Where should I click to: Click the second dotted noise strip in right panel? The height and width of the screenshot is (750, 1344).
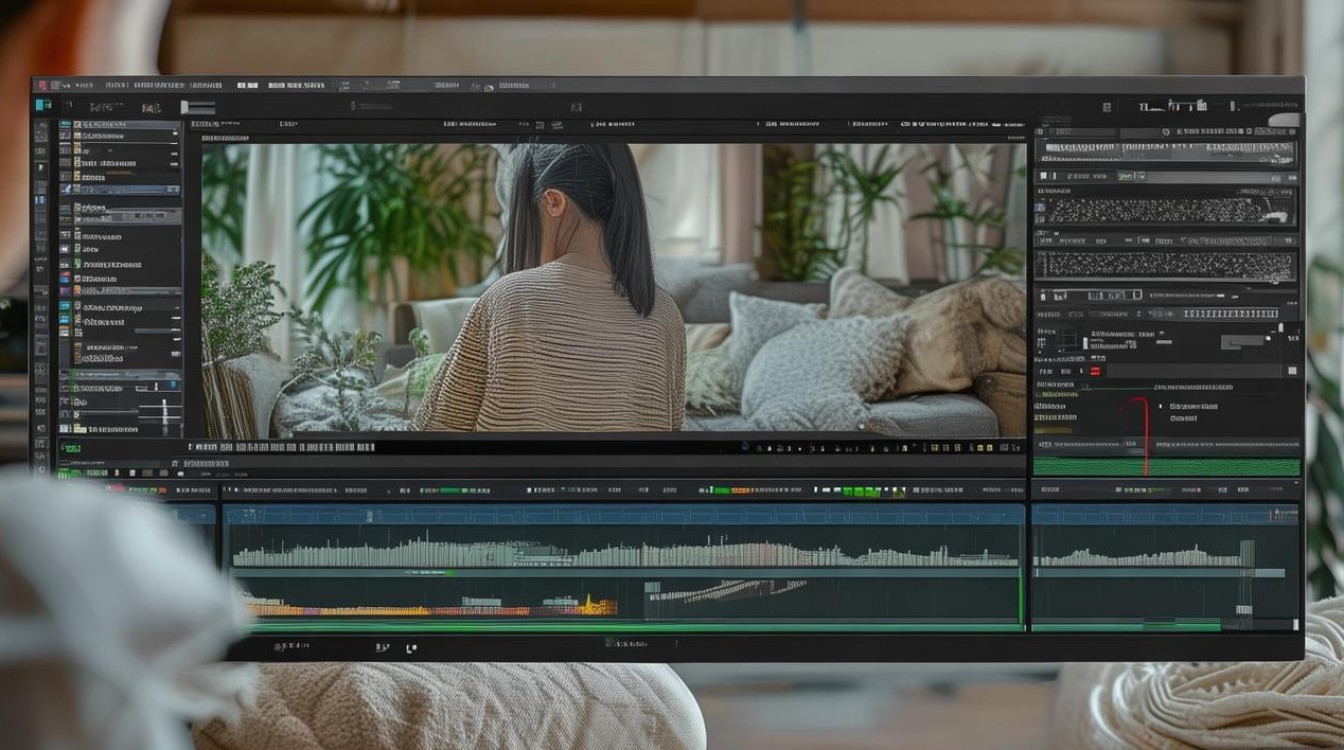tap(1165, 266)
